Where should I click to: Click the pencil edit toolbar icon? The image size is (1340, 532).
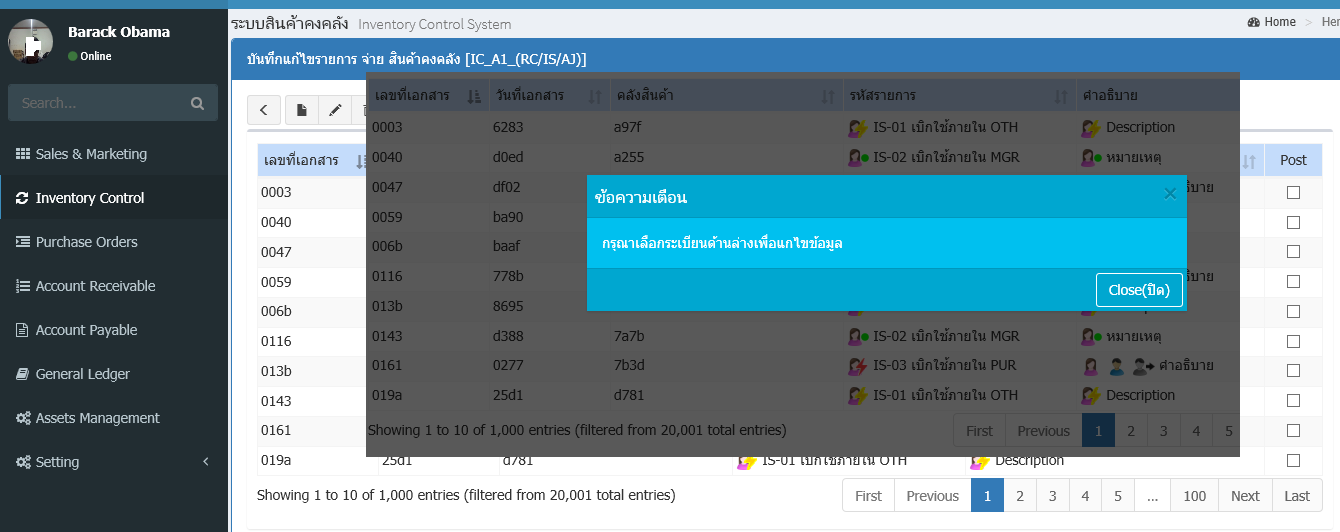(x=334, y=110)
